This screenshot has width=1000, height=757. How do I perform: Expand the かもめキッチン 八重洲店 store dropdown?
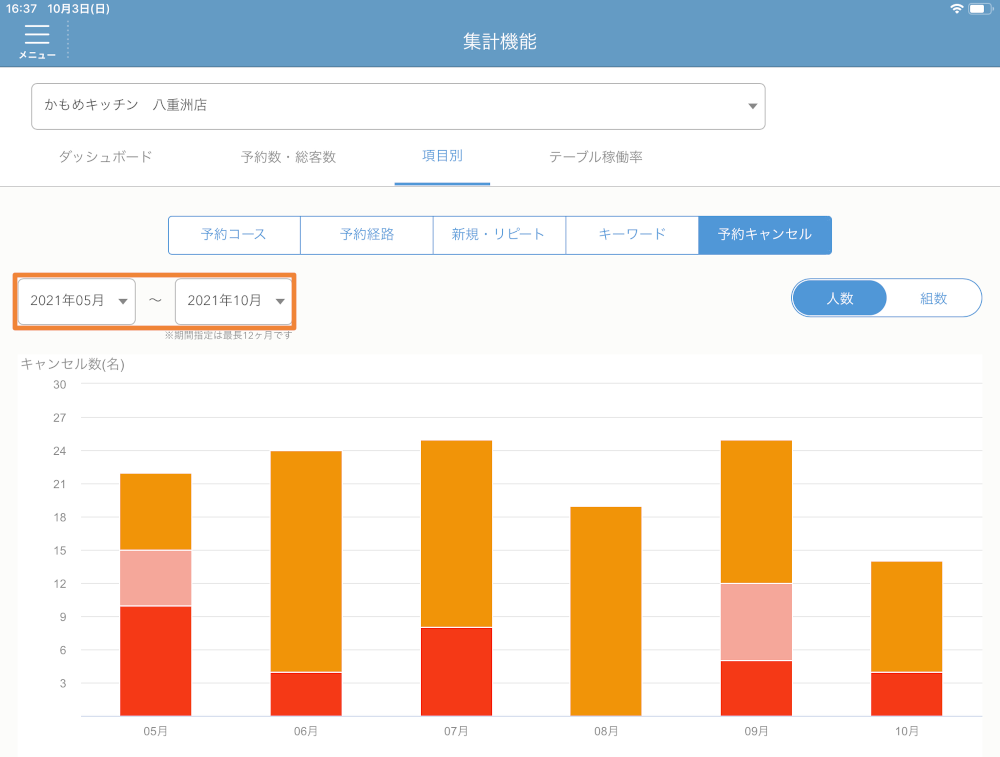tap(398, 106)
